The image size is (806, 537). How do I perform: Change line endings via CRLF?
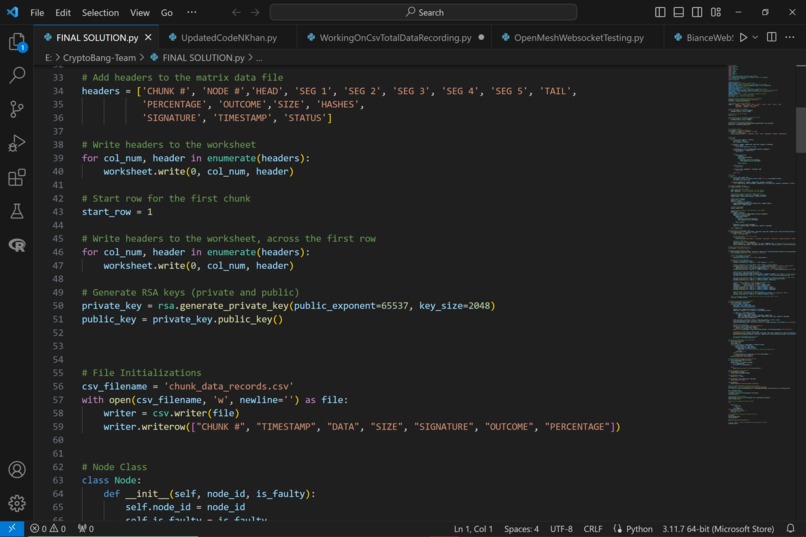tap(593, 528)
